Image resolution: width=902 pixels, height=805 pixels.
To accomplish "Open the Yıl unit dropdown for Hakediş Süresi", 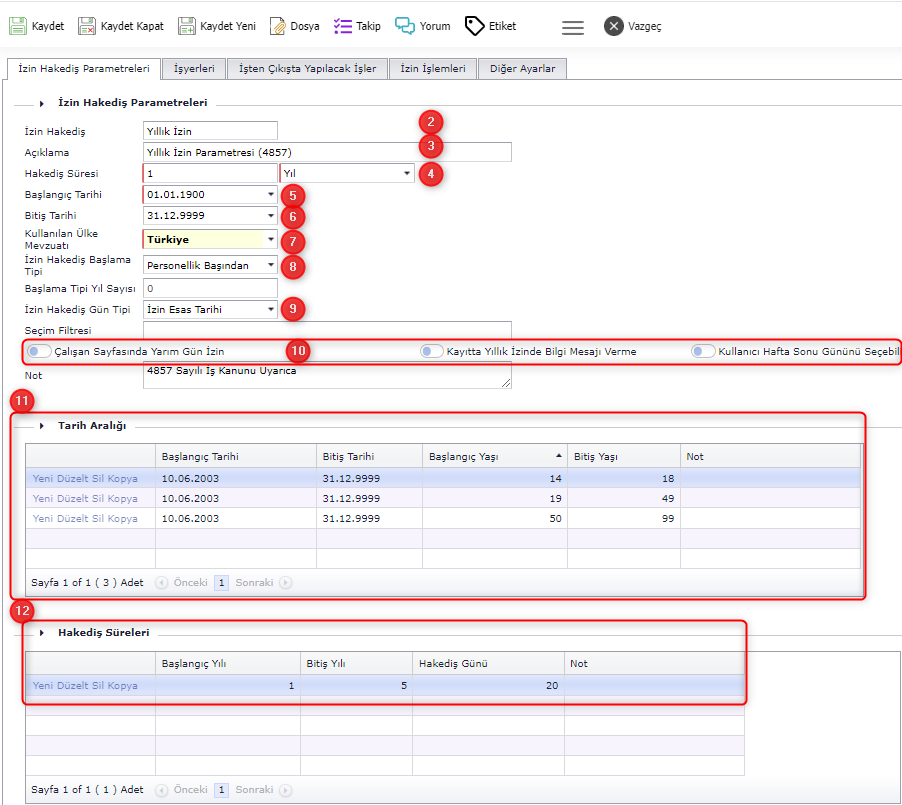I will pyautogui.click(x=407, y=173).
